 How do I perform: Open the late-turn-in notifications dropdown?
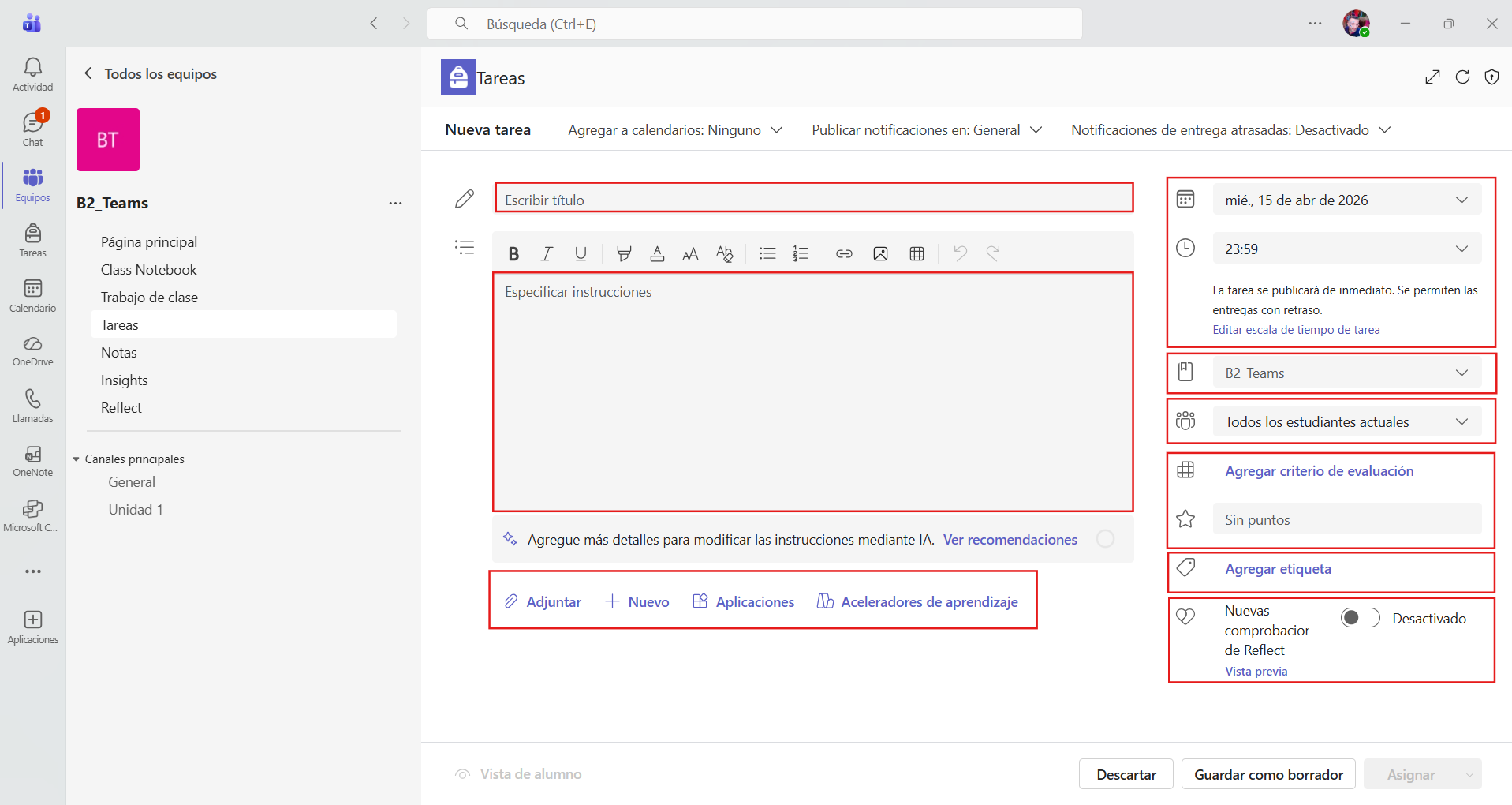coord(1230,130)
